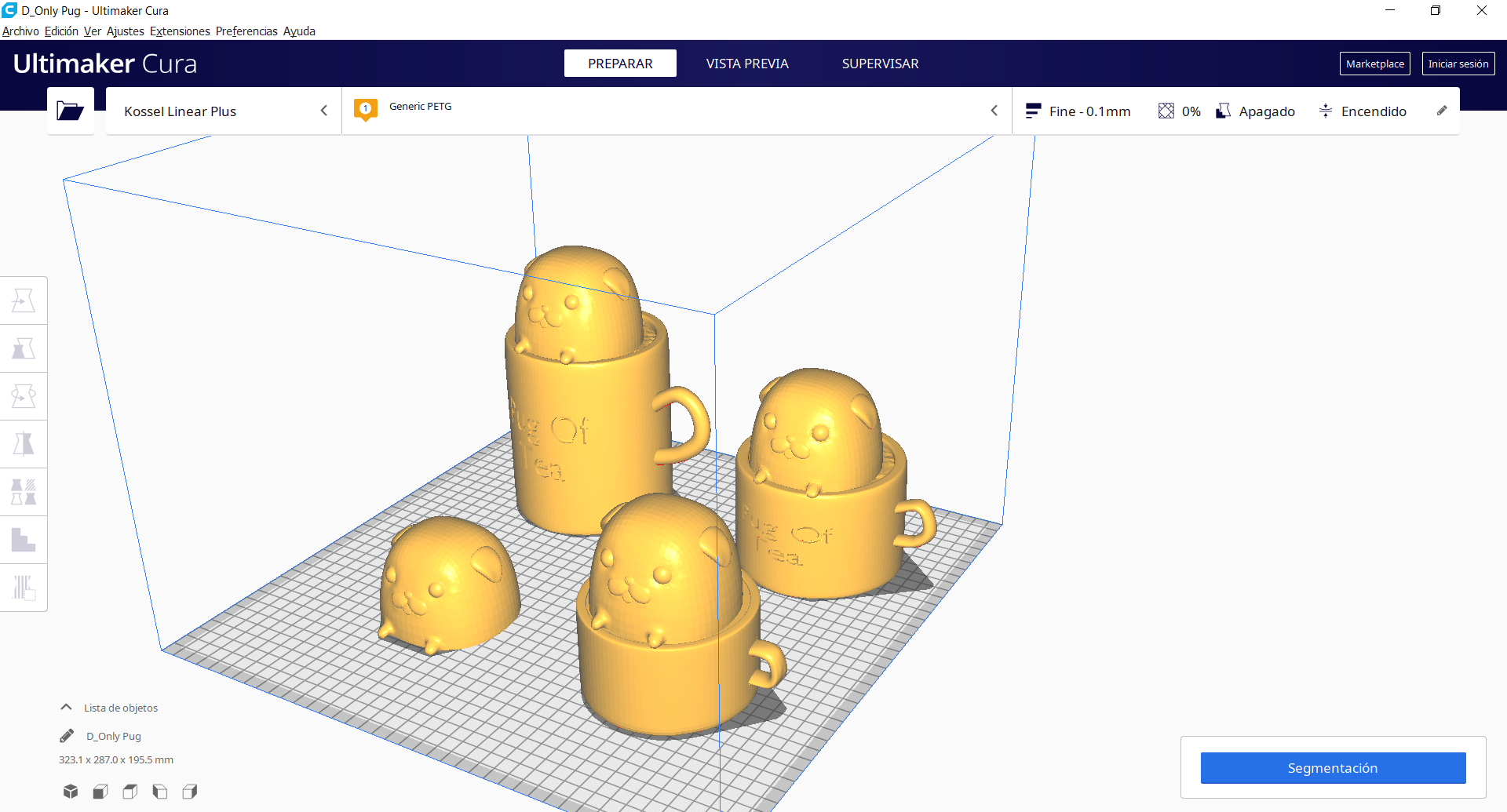Select the Mirror tool in left toolbar
1507x812 pixels.
[x=24, y=444]
